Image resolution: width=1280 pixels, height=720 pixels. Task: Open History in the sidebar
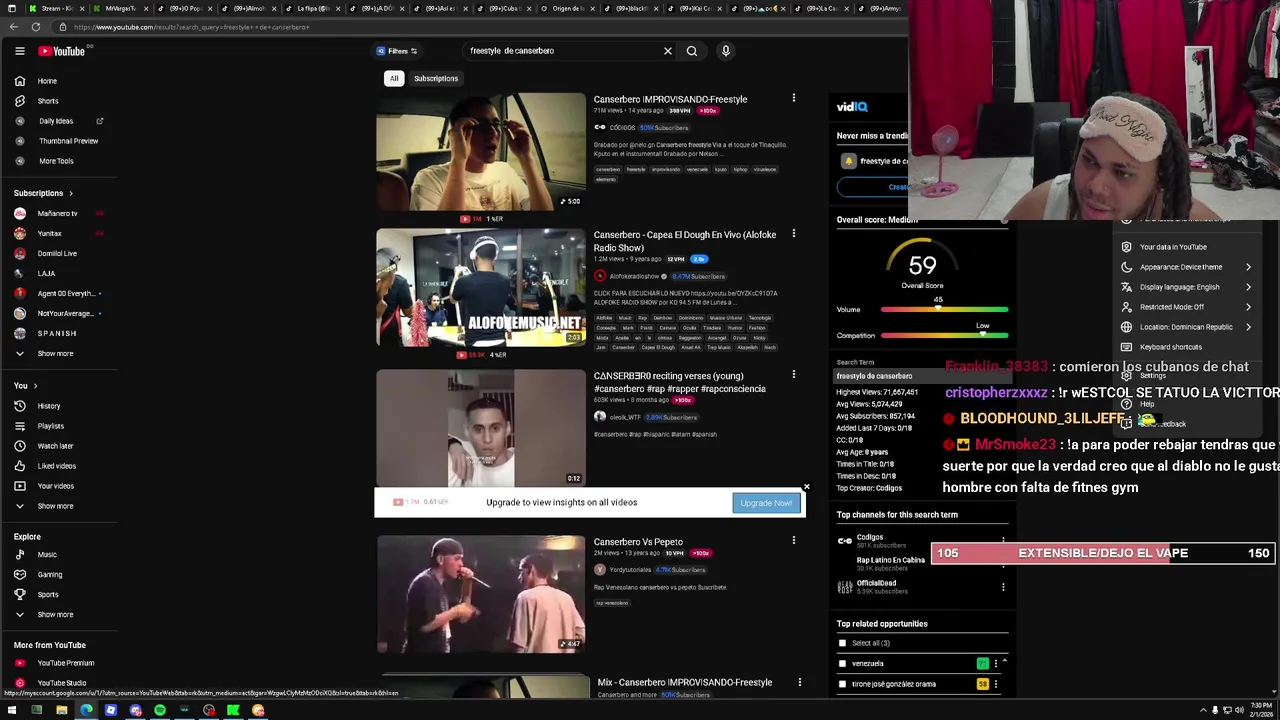coord(49,406)
